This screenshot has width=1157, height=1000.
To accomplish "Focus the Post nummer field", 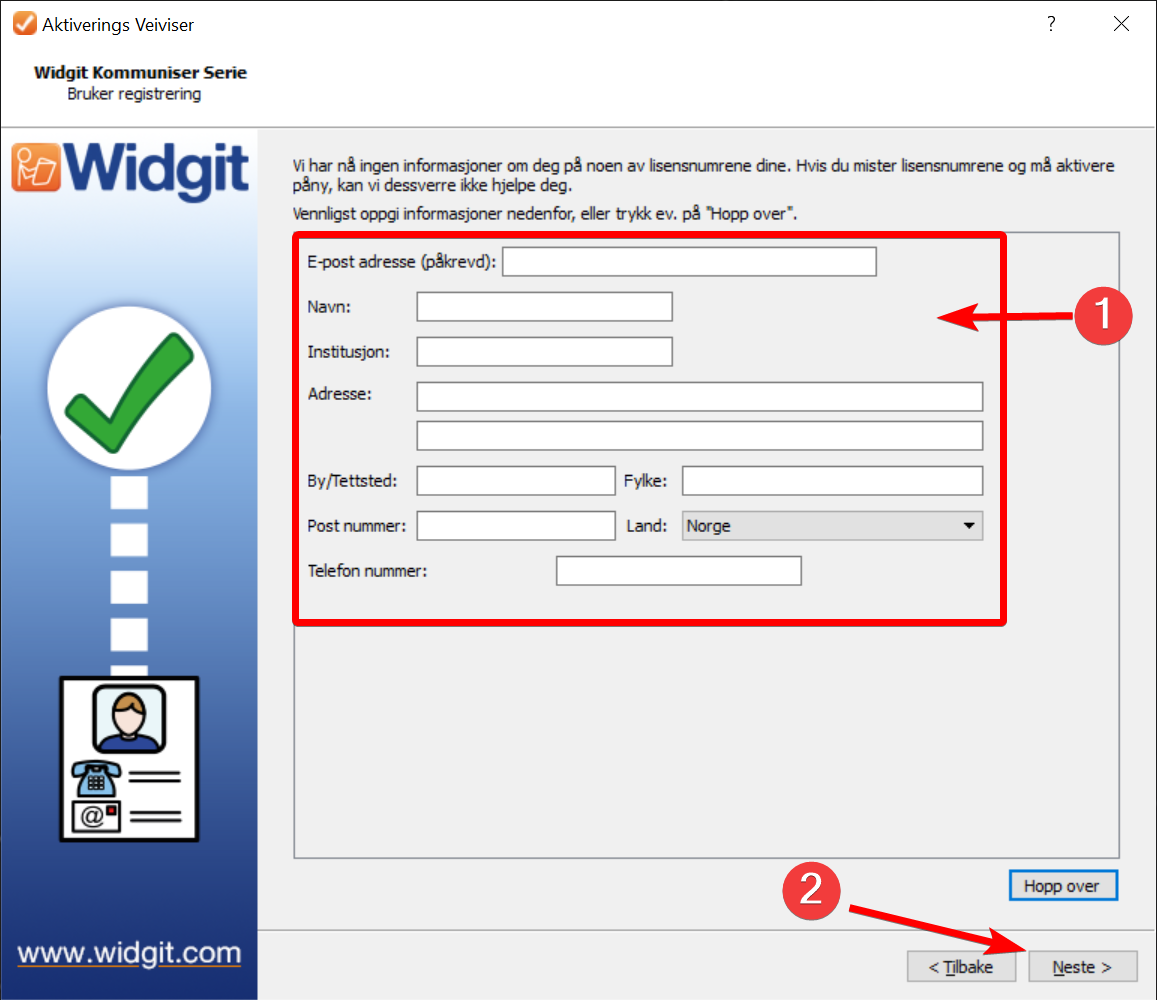I will pyautogui.click(x=516, y=525).
